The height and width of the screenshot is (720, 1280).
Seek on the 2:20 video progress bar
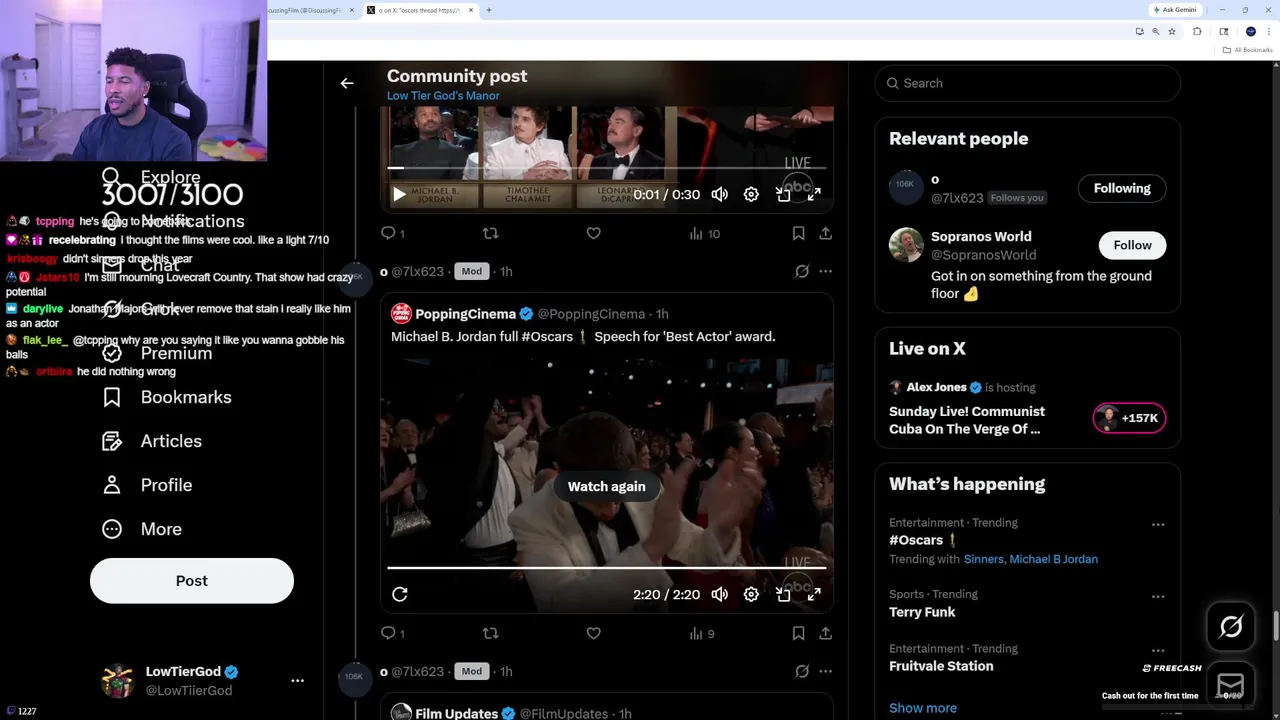click(x=607, y=568)
